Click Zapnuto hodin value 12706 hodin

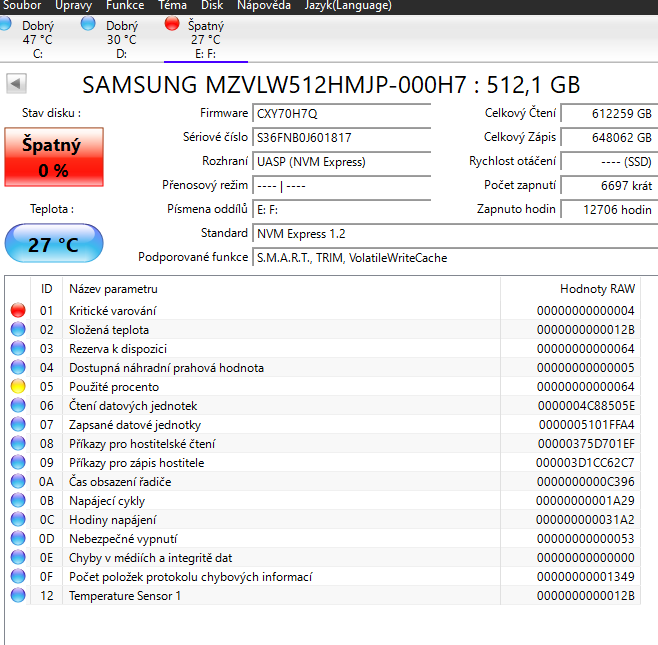pos(609,209)
